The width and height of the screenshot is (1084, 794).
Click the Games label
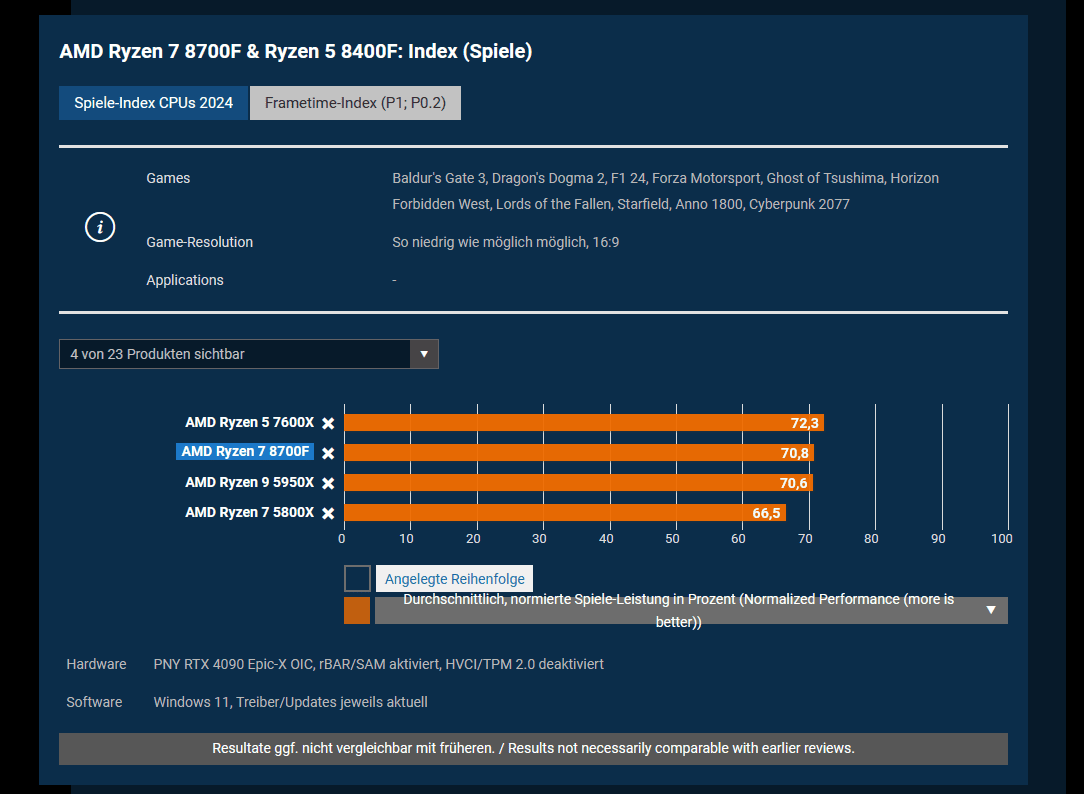[168, 178]
